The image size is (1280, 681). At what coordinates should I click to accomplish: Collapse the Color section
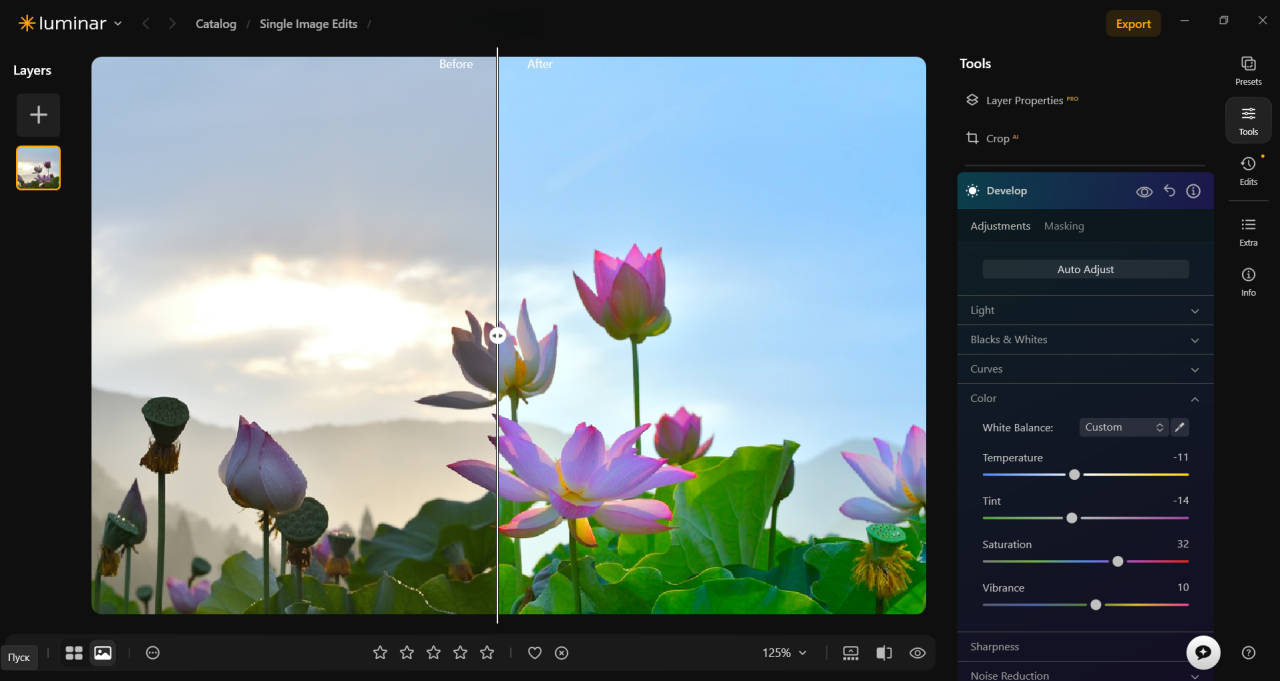(x=1085, y=398)
